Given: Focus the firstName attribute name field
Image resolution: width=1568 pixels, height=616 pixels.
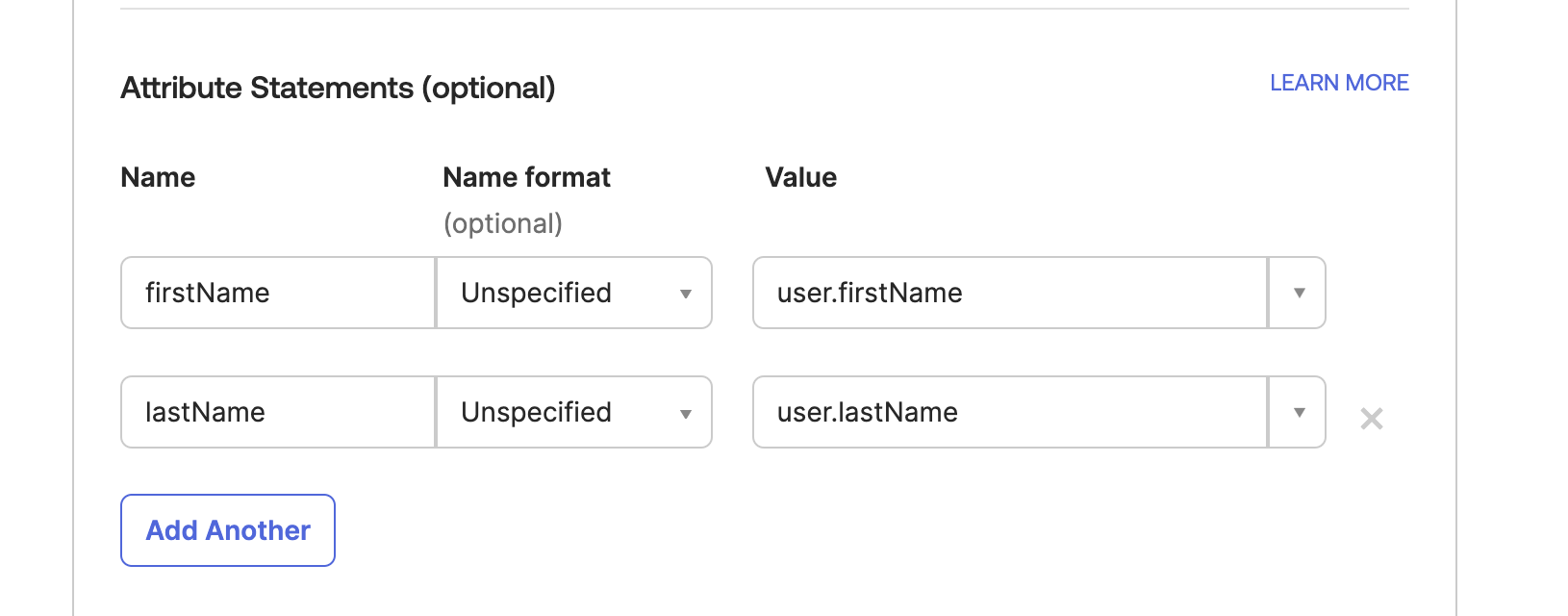Looking at the screenshot, I should (278, 293).
